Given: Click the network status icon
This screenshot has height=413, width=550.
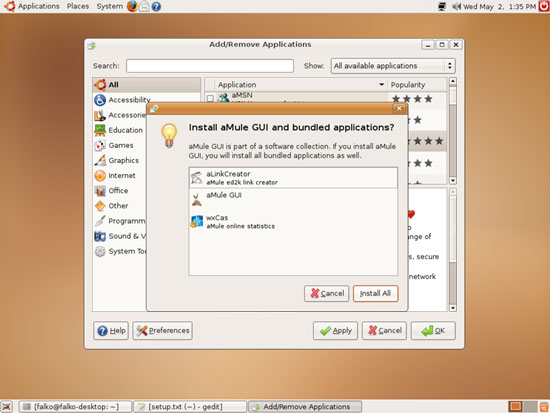Looking at the screenshot, I should tap(442, 6).
